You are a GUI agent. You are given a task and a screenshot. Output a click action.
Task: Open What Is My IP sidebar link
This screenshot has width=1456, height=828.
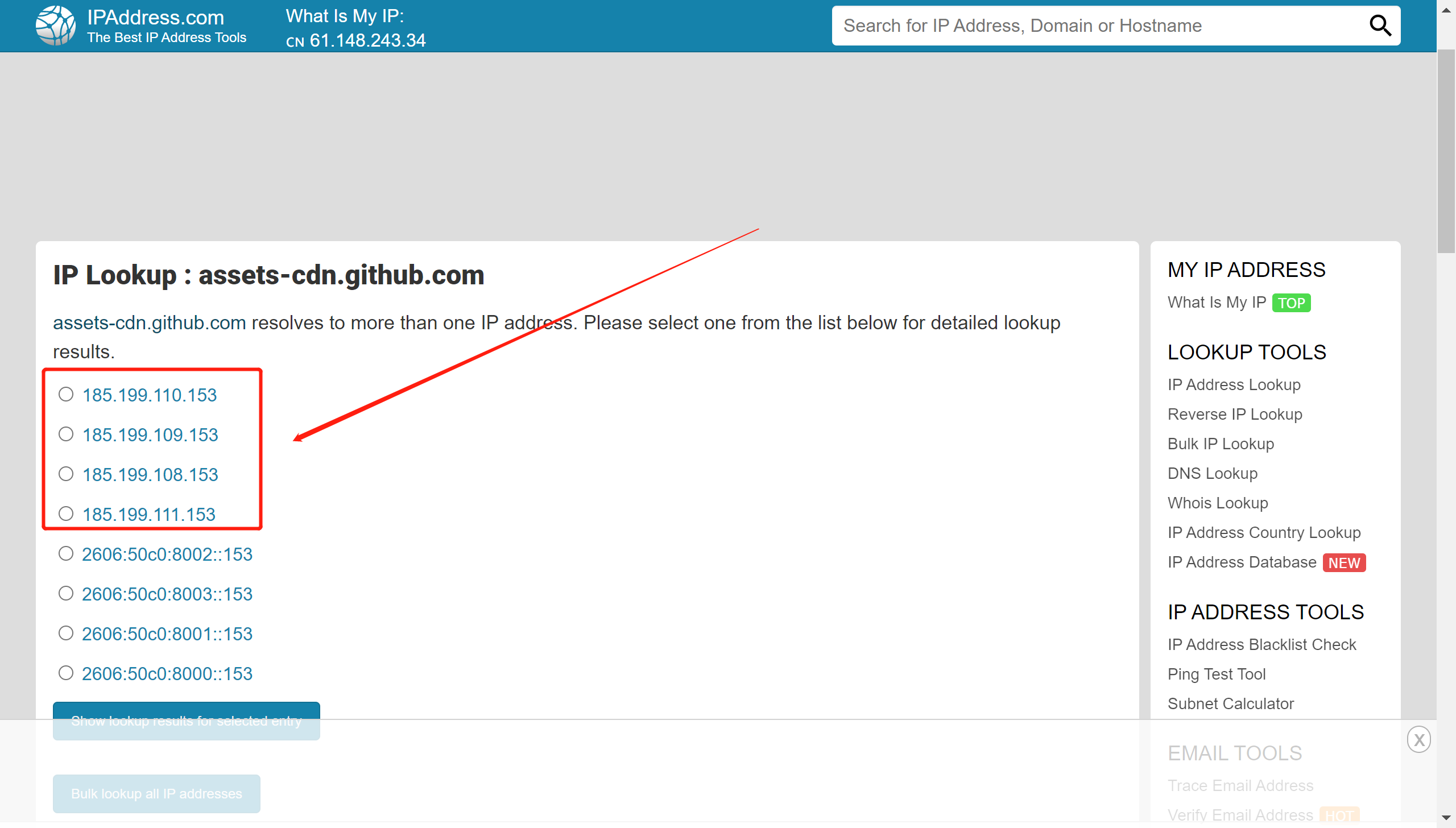(x=1217, y=302)
